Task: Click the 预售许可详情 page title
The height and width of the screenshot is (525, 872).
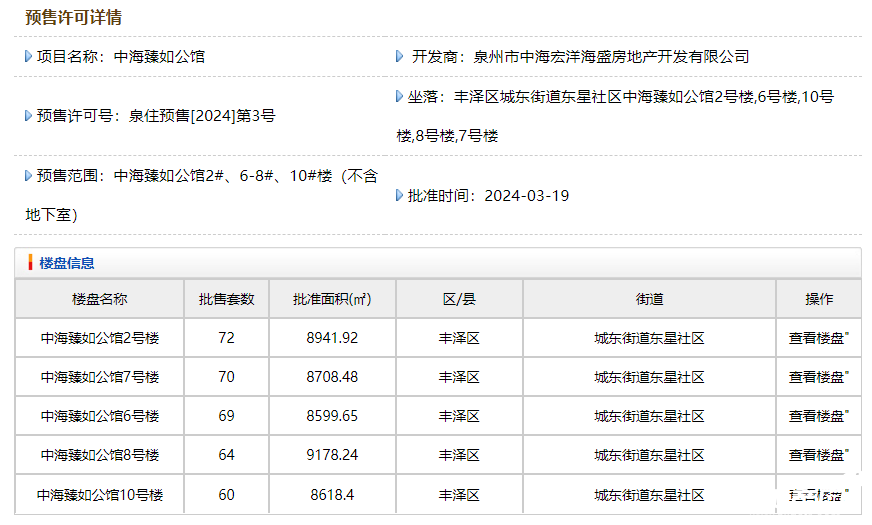Action: [x=73, y=17]
